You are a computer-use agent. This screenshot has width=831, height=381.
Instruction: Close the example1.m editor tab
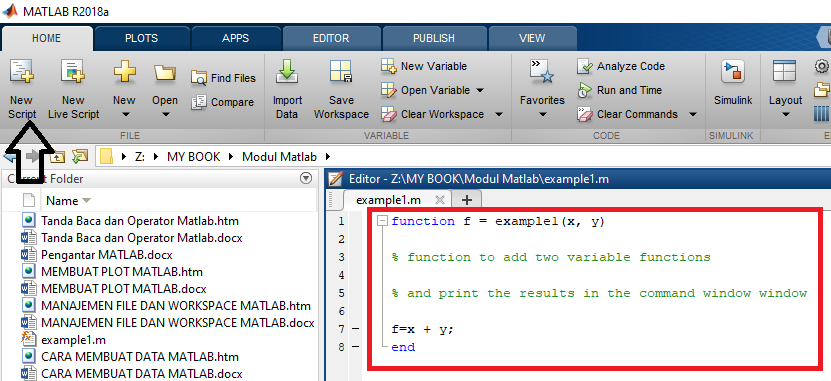tap(439, 200)
